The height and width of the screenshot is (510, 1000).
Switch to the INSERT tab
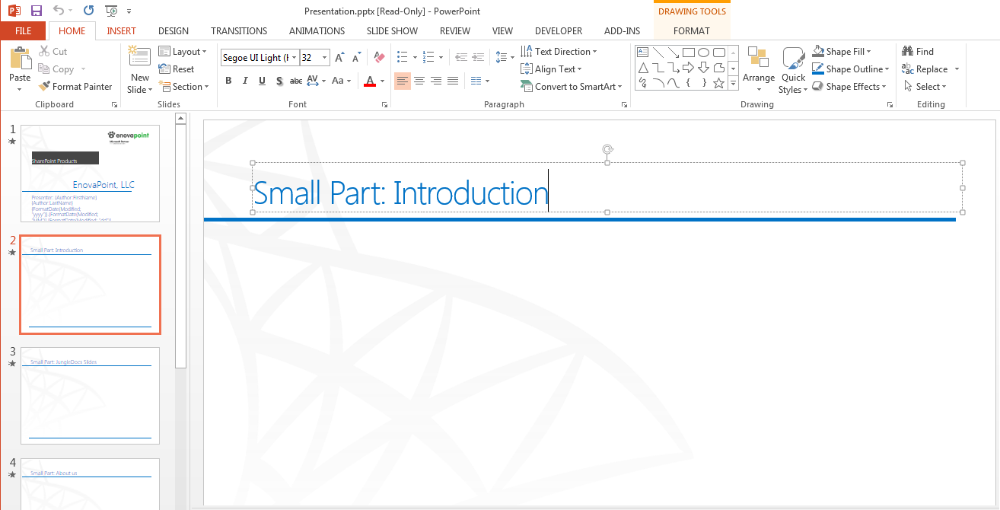coord(121,31)
